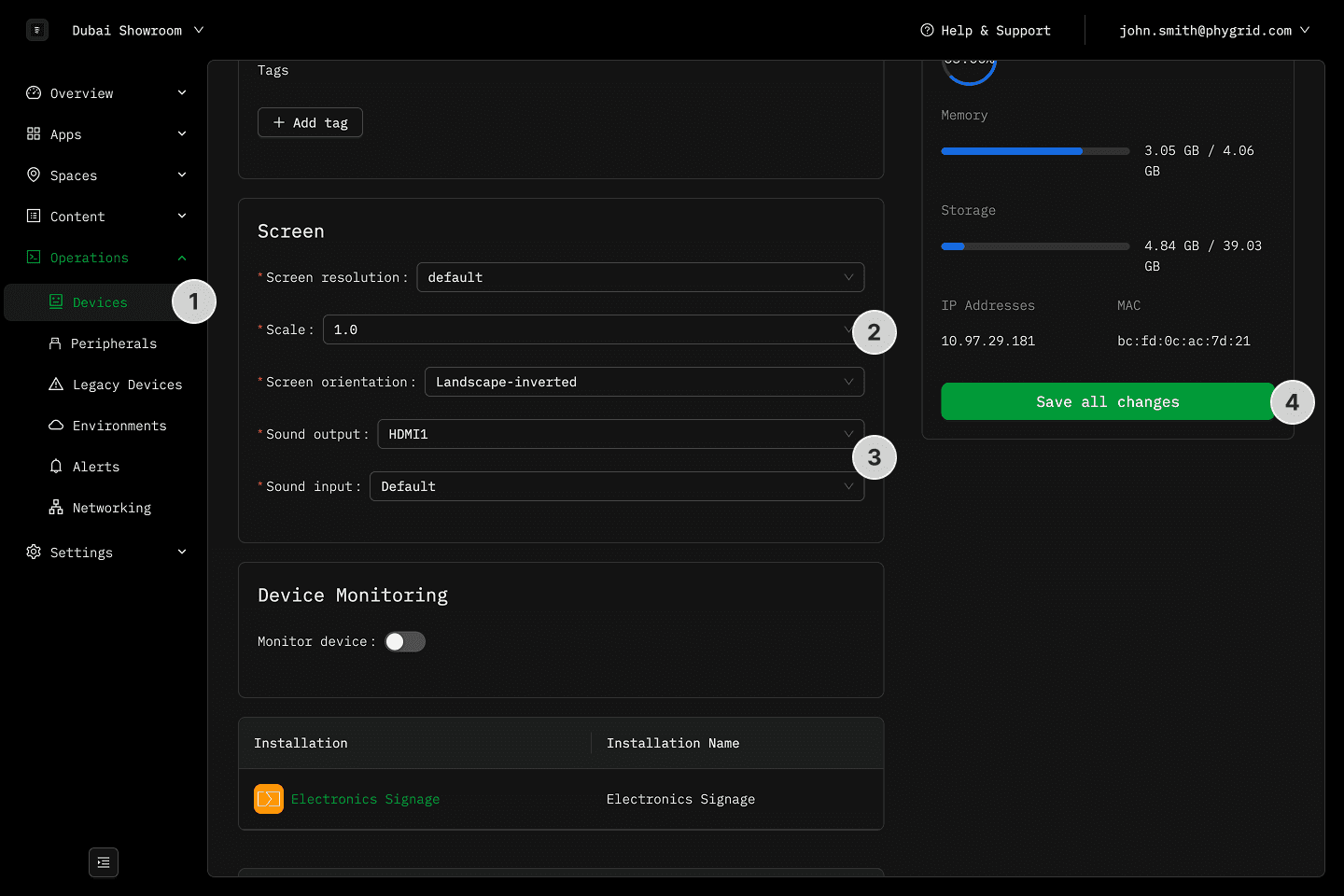Click the Apps grid icon
This screenshot has width=1344, height=896.
coord(34,133)
